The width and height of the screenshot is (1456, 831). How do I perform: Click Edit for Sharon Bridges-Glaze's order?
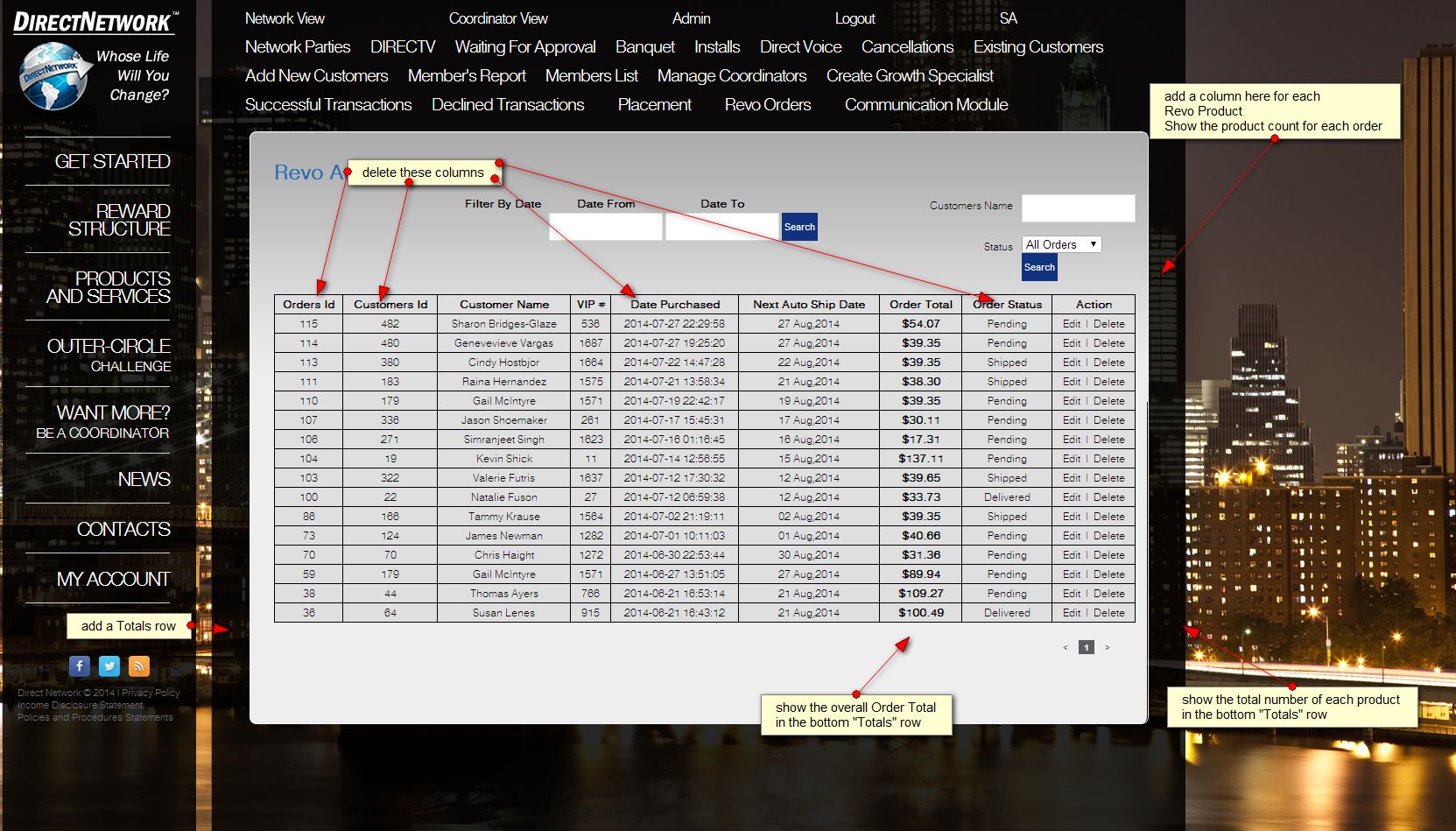coord(1072,324)
